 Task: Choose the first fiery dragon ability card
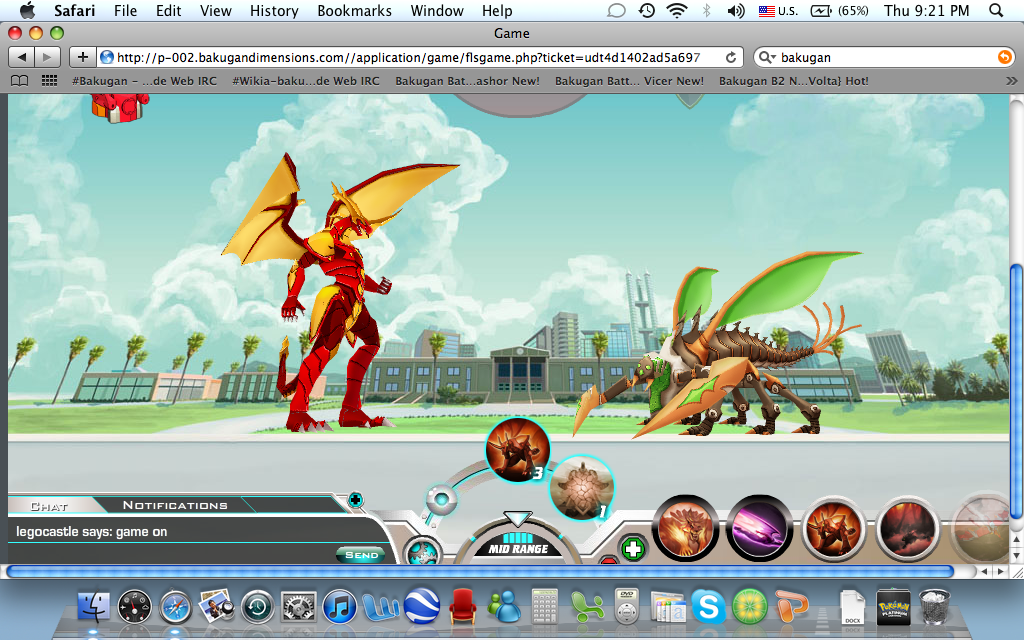[686, 529]
